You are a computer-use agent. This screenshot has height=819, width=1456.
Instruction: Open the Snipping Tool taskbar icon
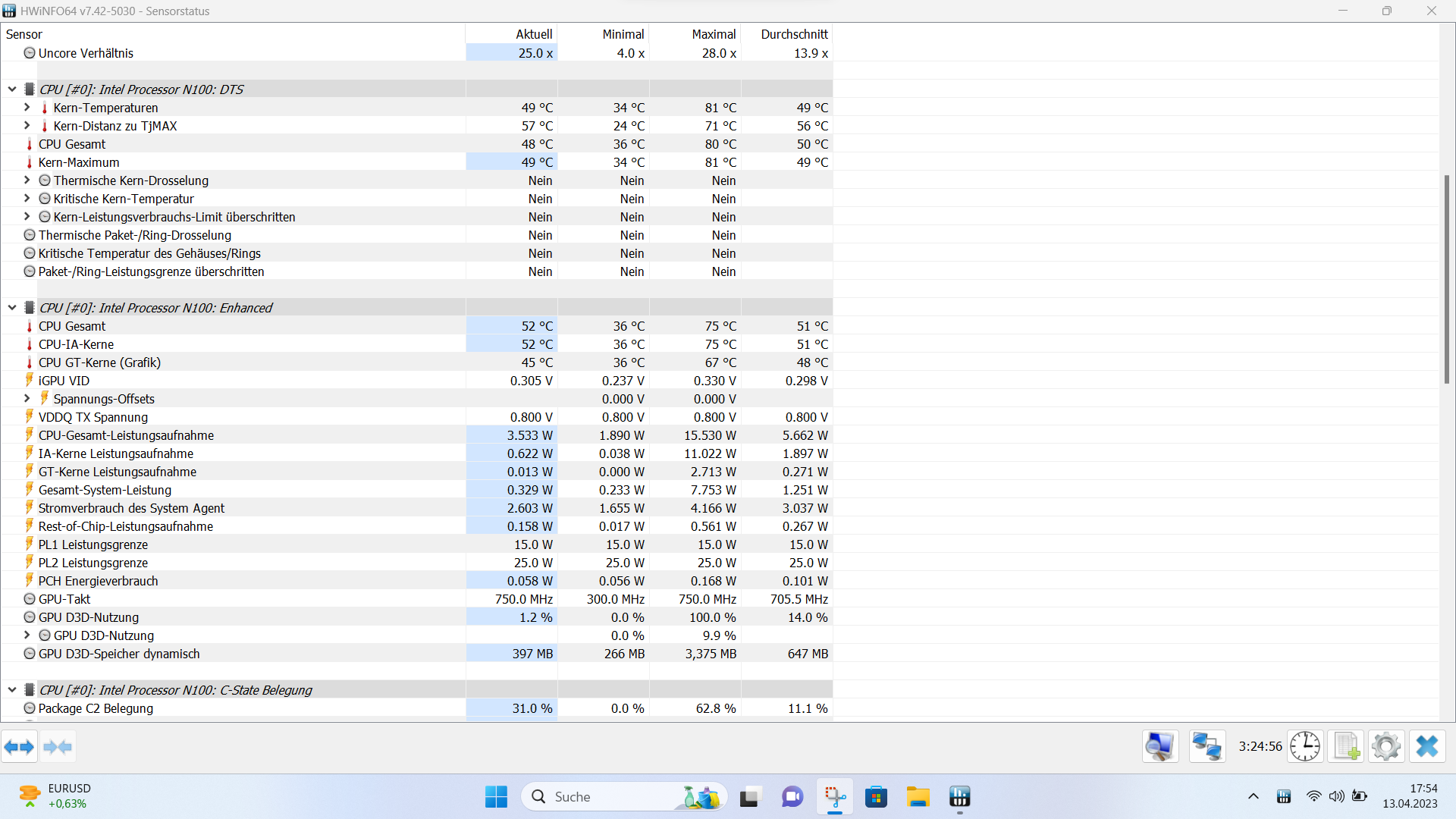point(835,797)
